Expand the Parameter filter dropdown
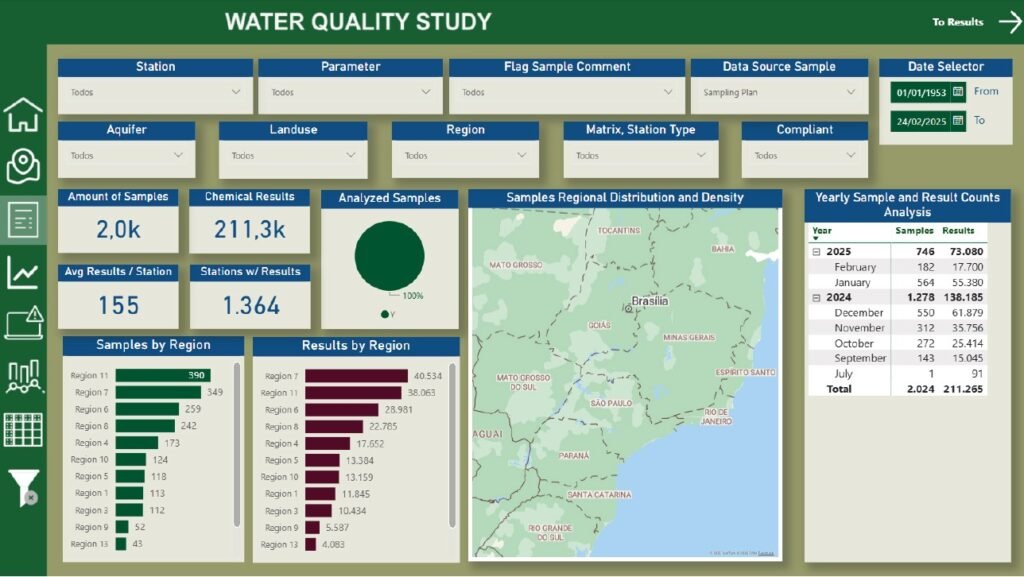 (x=428, y=92)
